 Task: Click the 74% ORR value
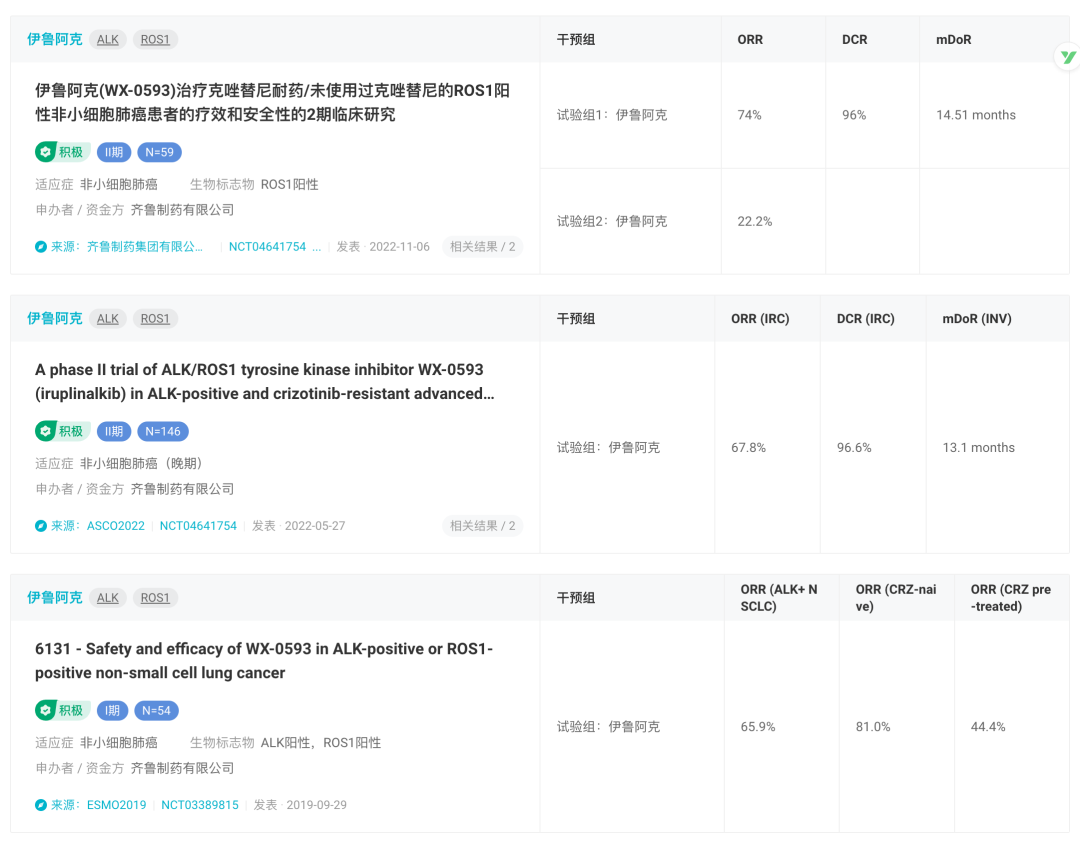pyautogui.click(x=749, y=115)
